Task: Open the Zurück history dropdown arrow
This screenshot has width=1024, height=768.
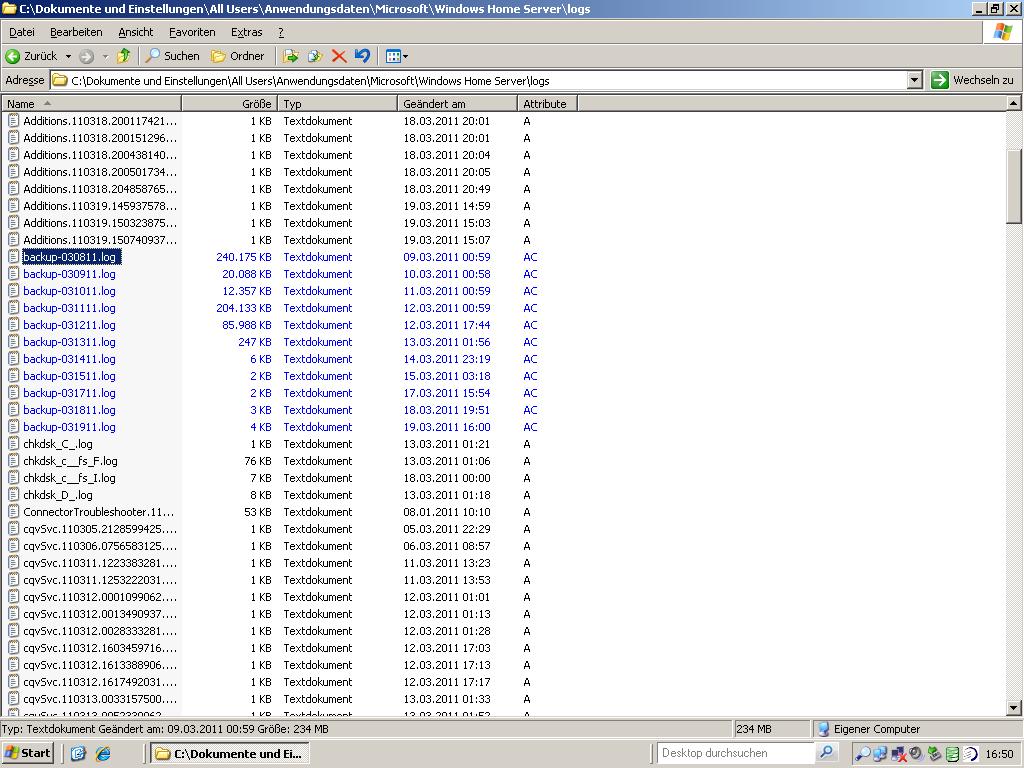Action: pyautogui.click(x=68, y=56)
